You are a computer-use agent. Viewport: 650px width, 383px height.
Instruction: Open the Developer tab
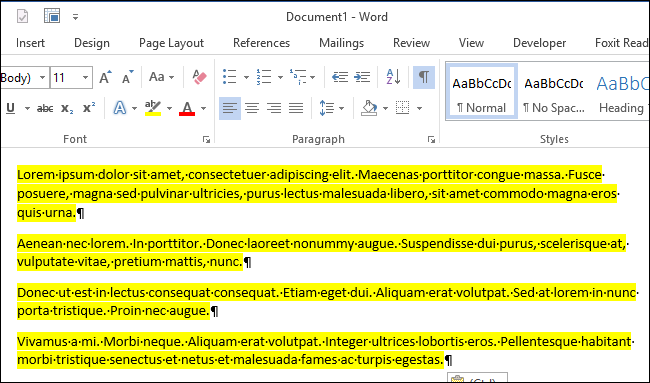tap(539, 43)
